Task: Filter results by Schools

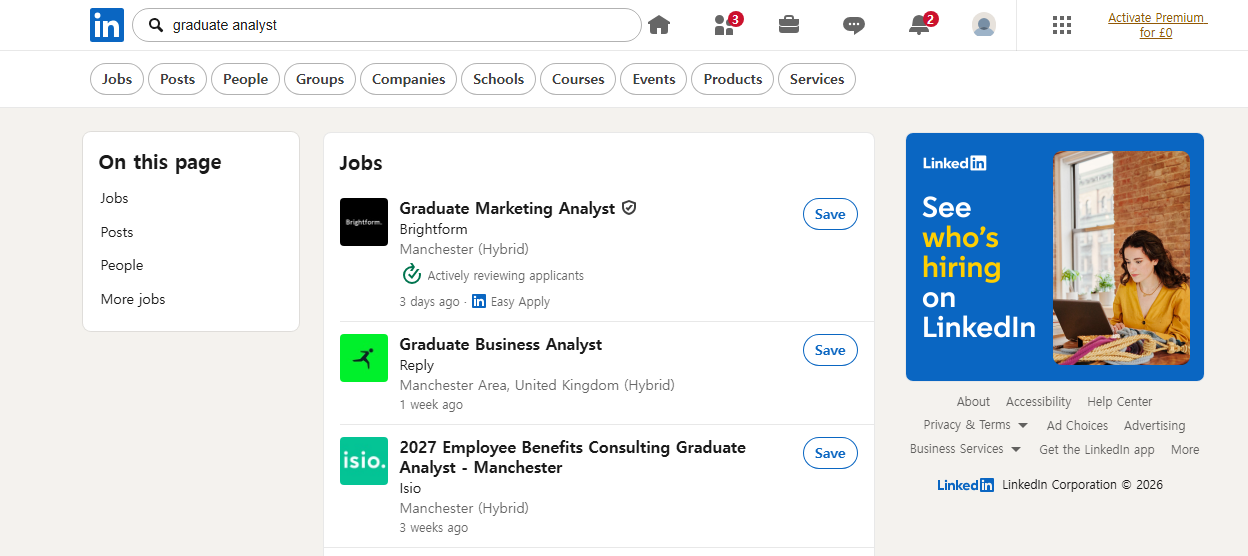Action: 499,79
